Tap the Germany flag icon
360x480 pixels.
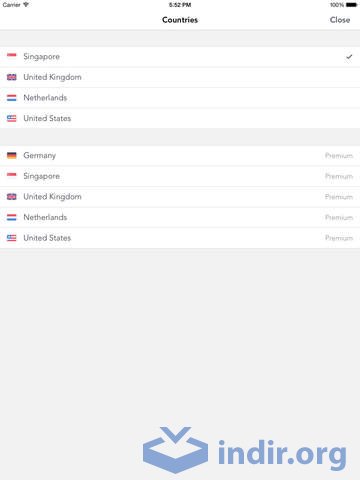[12, 155]
